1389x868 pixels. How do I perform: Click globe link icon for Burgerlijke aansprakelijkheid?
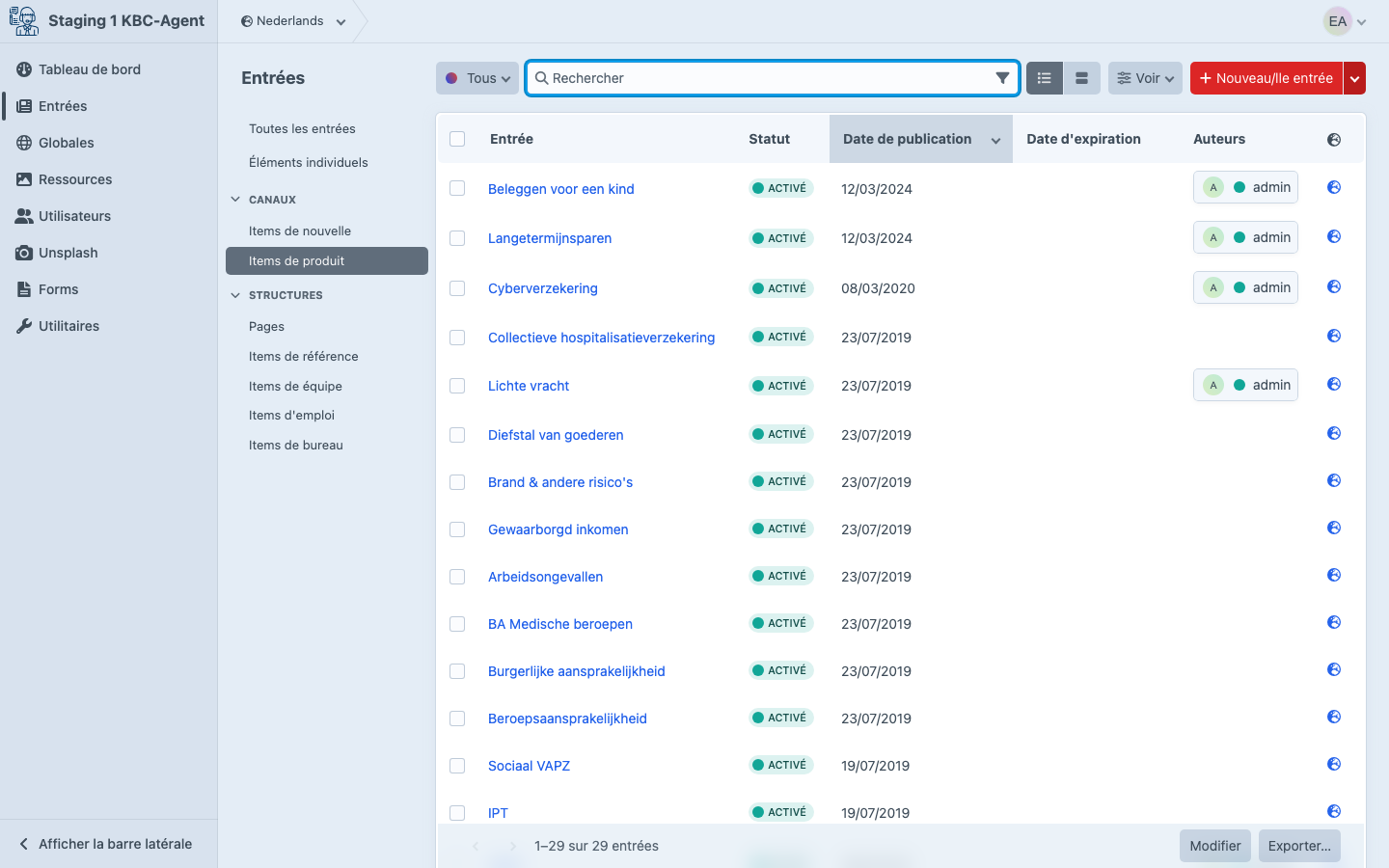[1334, 669]
